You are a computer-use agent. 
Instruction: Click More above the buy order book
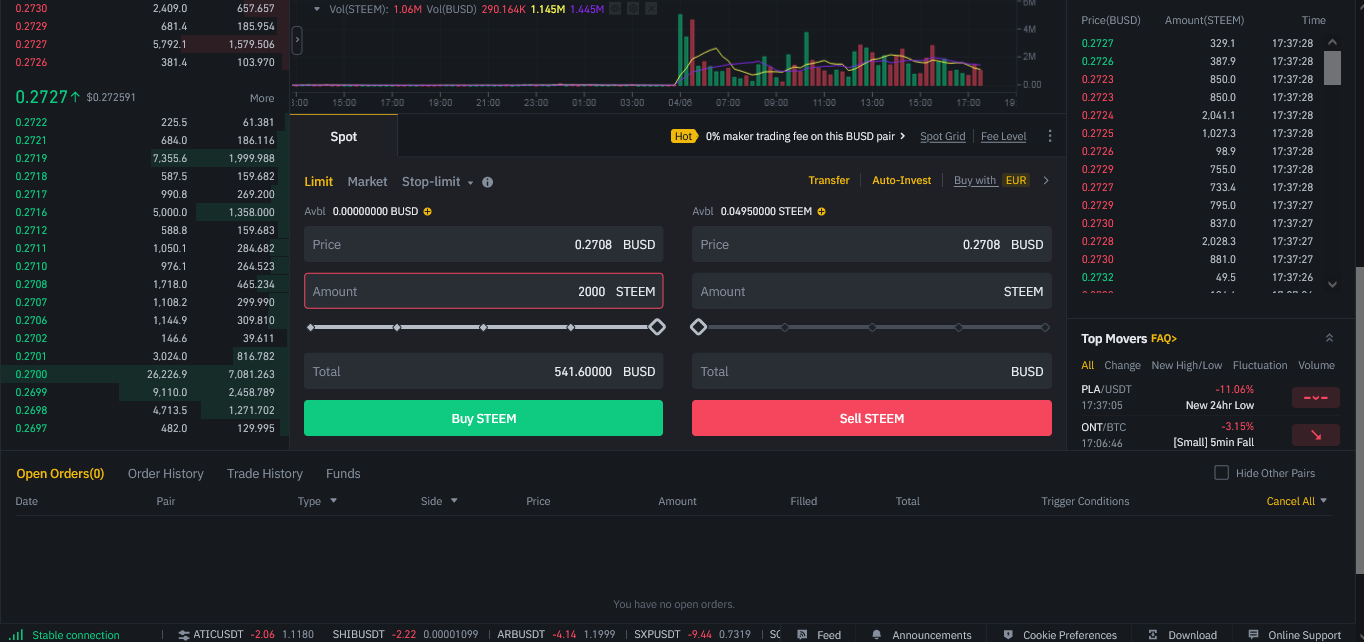[262, 98]
